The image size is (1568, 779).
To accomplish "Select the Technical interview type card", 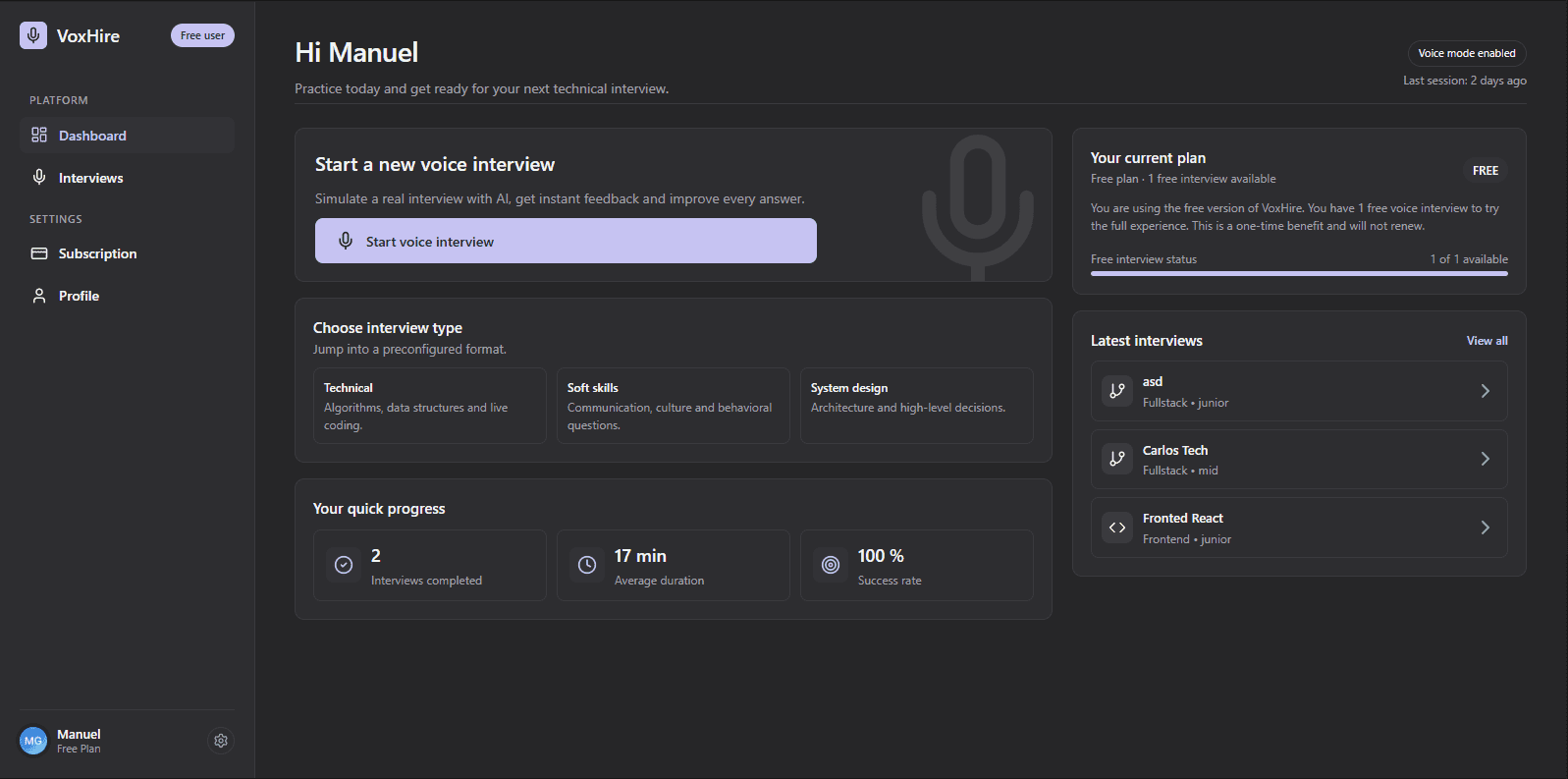I will [x=430, y=406].
